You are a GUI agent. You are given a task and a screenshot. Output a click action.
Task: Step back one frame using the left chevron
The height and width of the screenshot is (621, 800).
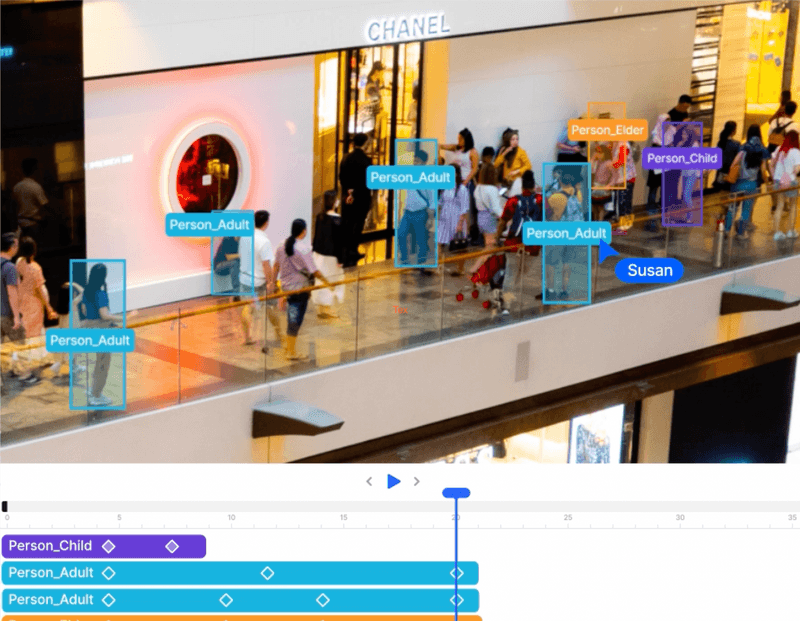coord(371,481)
